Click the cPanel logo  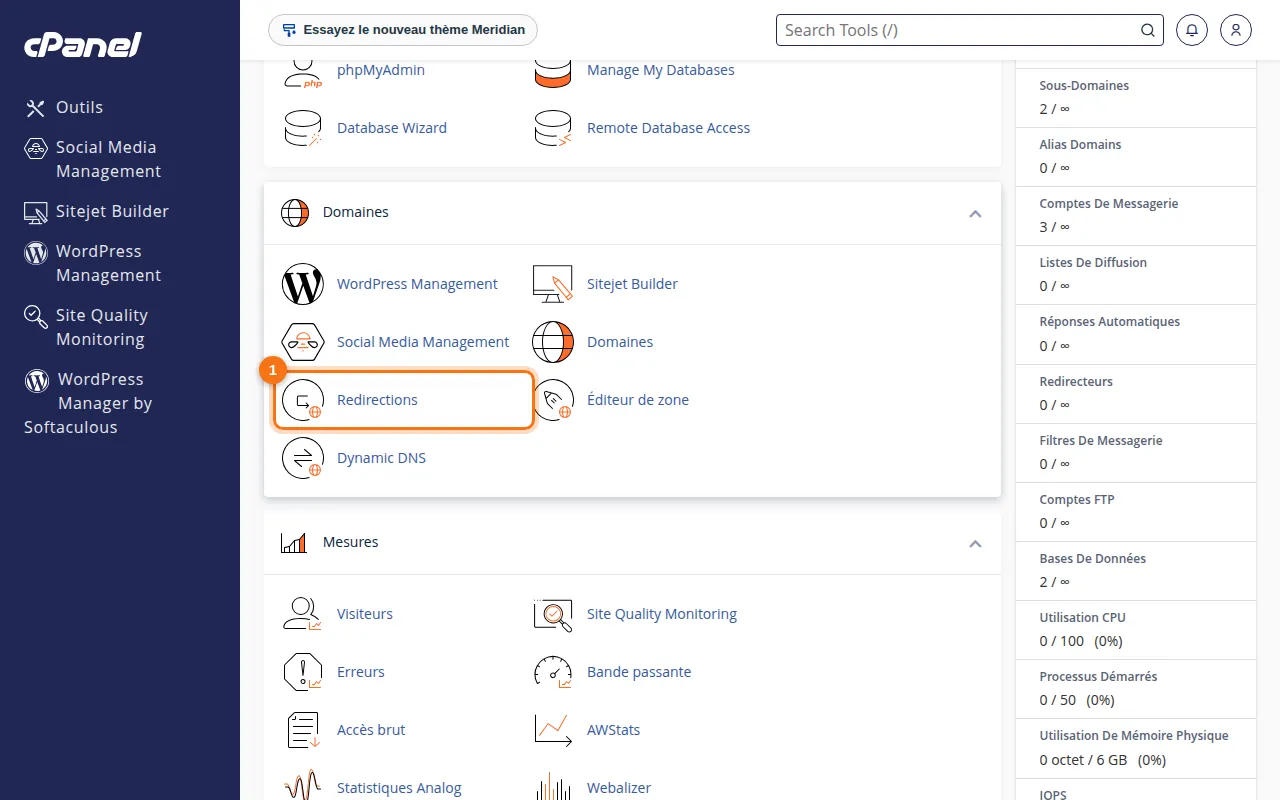pos(83,45)
